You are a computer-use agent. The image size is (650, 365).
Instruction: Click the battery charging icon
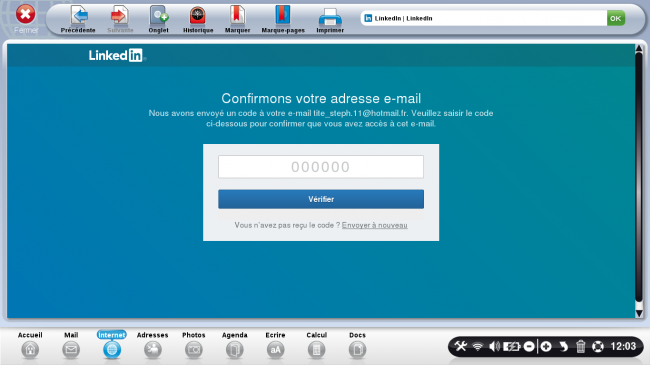[511, 346]
